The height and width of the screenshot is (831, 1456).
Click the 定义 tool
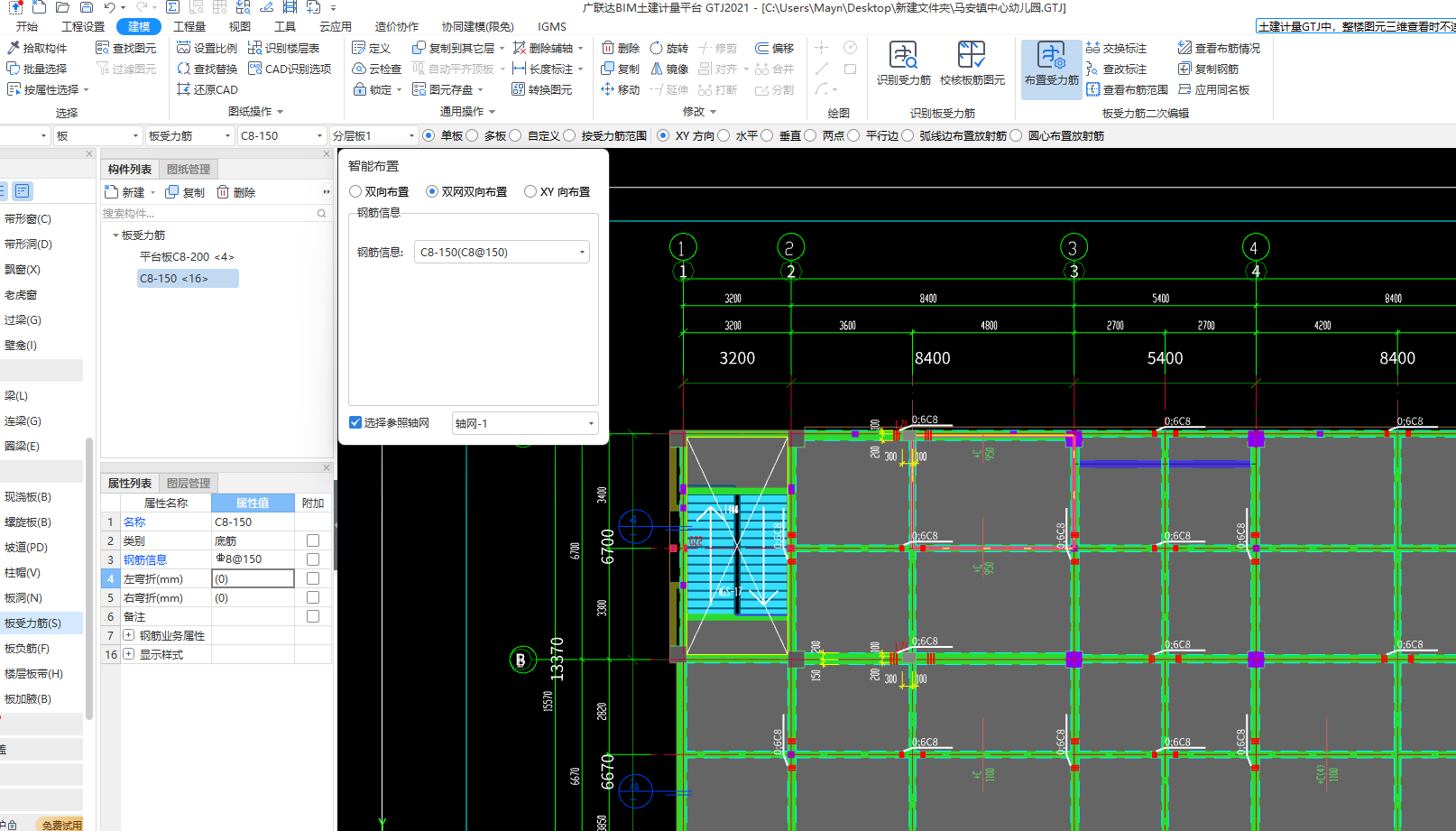(x=372, y=48)
